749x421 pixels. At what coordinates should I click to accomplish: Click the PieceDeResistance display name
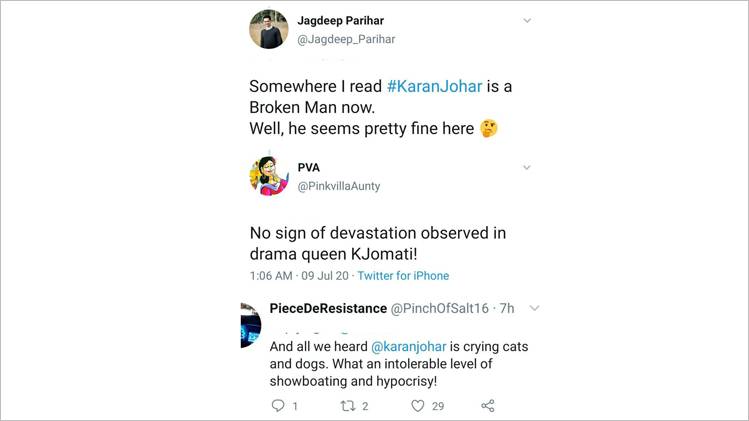[x=326, y=308]
